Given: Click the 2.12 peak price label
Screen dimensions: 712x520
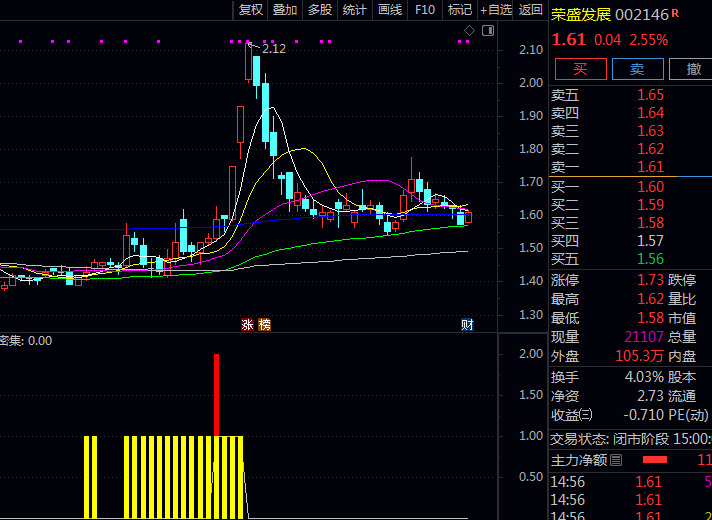Looking at the screenshot, I should [x=274, y=49].
